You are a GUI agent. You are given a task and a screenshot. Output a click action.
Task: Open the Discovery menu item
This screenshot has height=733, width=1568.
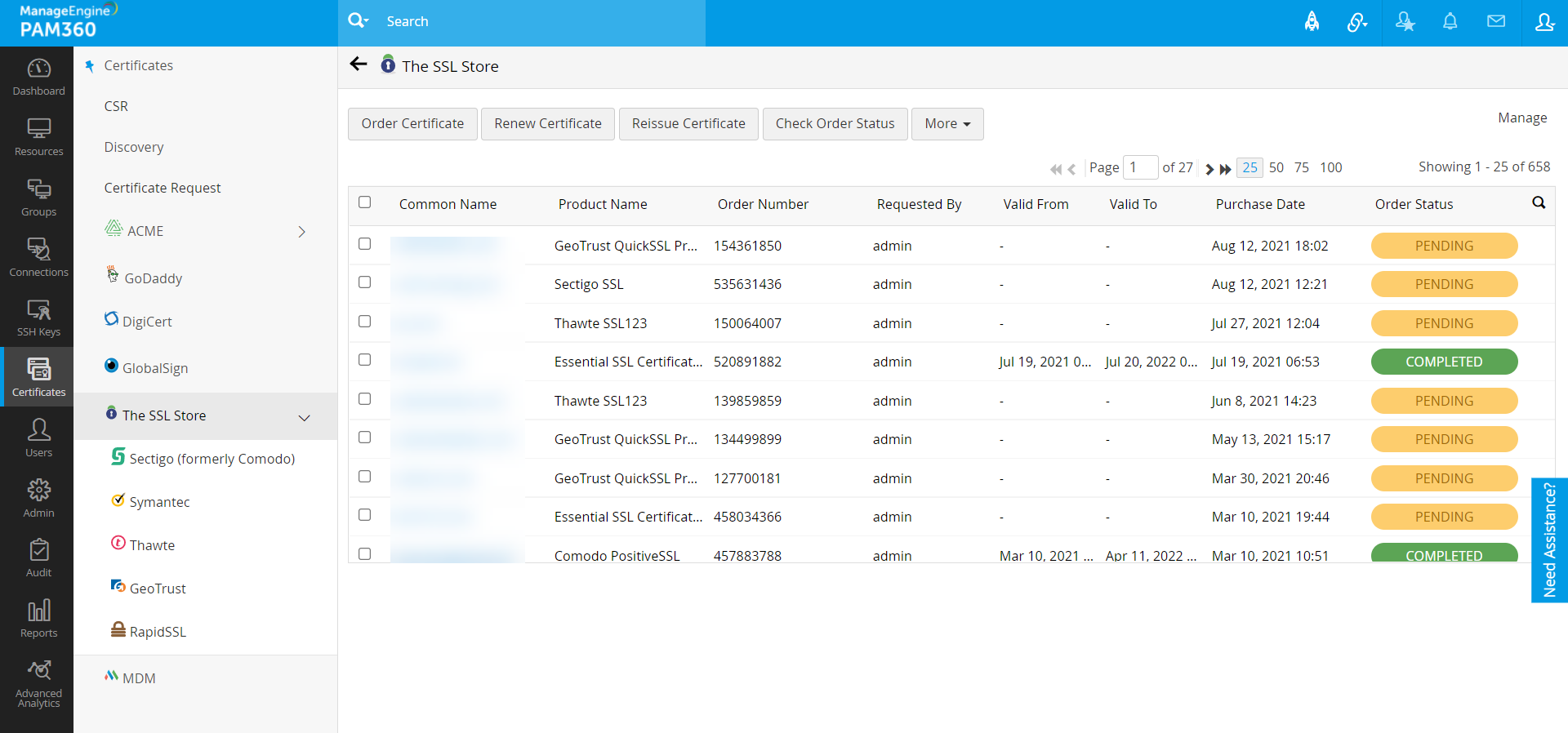134,147
